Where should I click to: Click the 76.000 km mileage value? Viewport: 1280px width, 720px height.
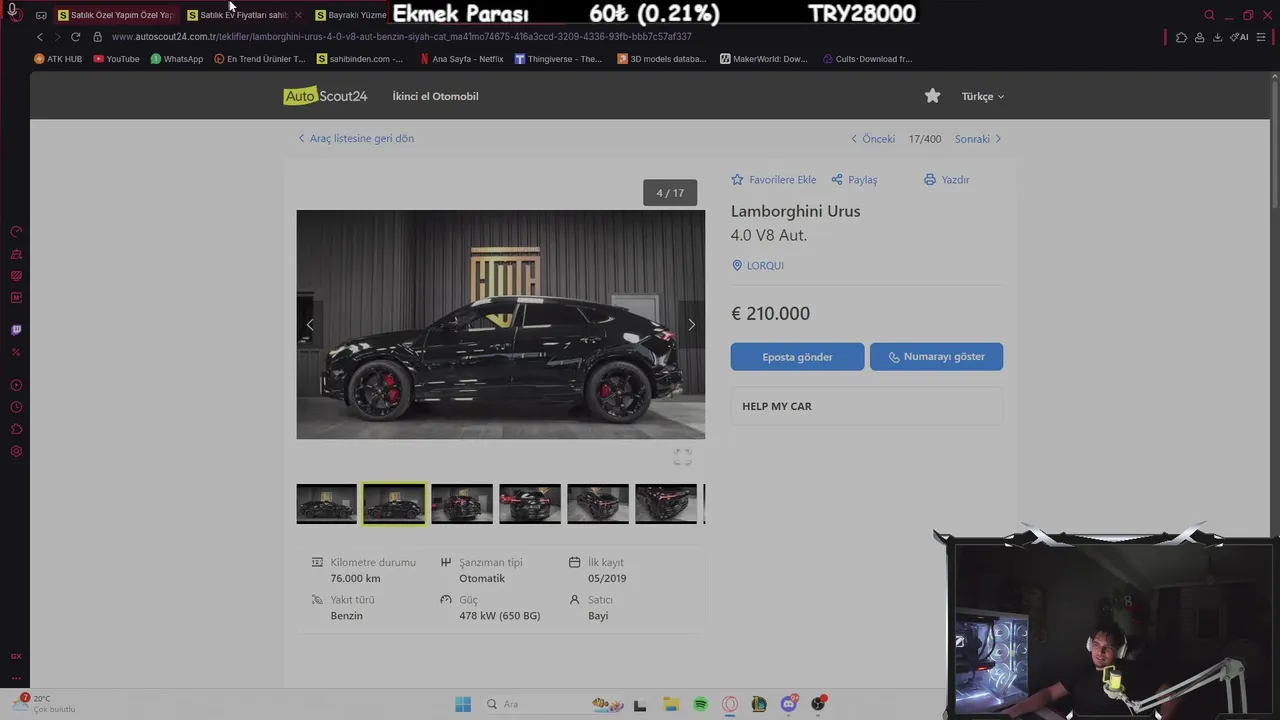355,579
